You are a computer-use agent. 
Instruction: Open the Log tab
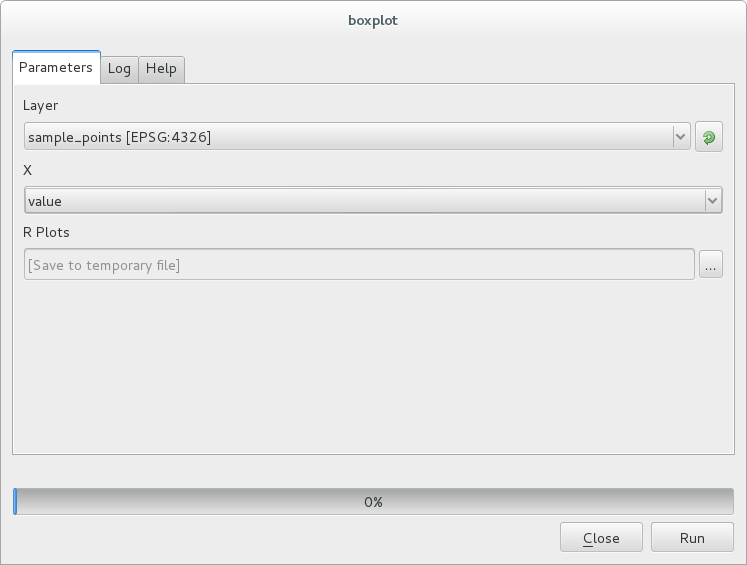119,69
